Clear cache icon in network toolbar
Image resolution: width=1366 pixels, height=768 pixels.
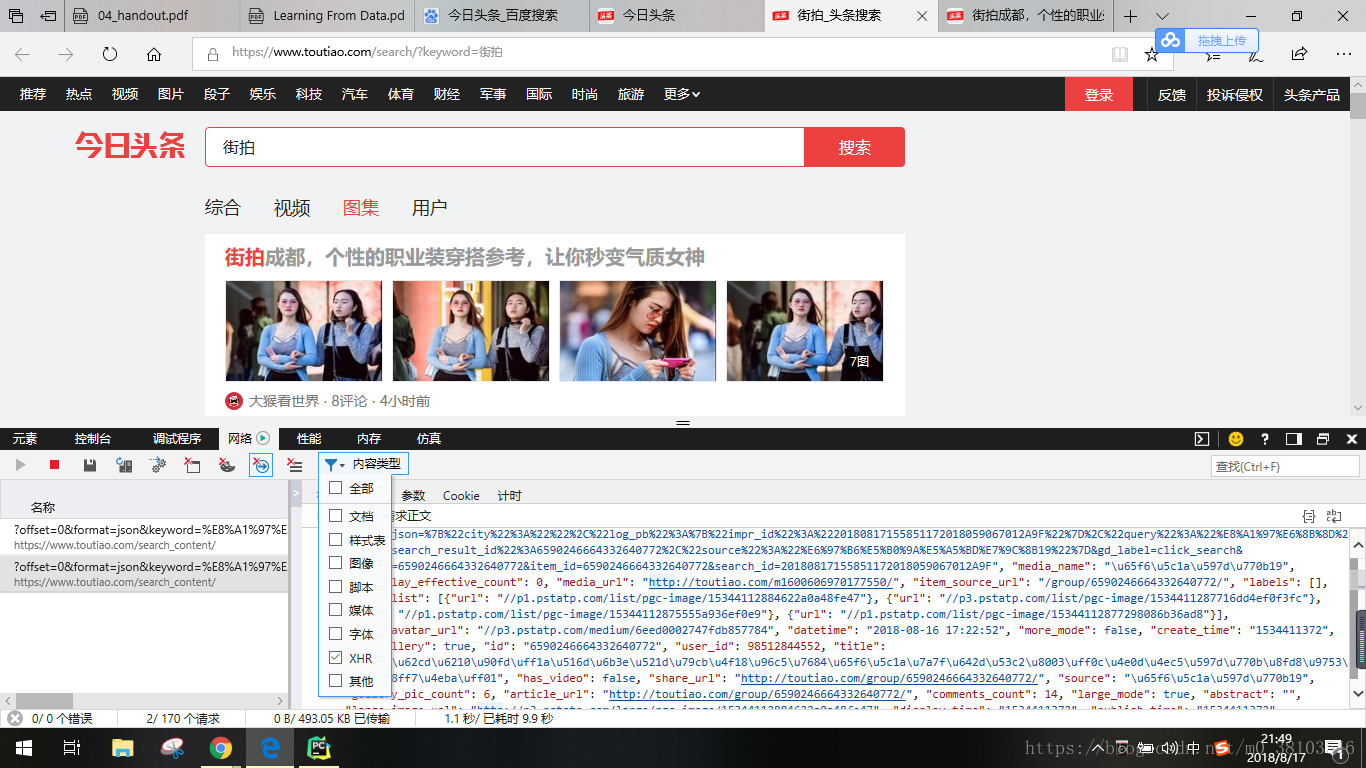tap(192, 465)
